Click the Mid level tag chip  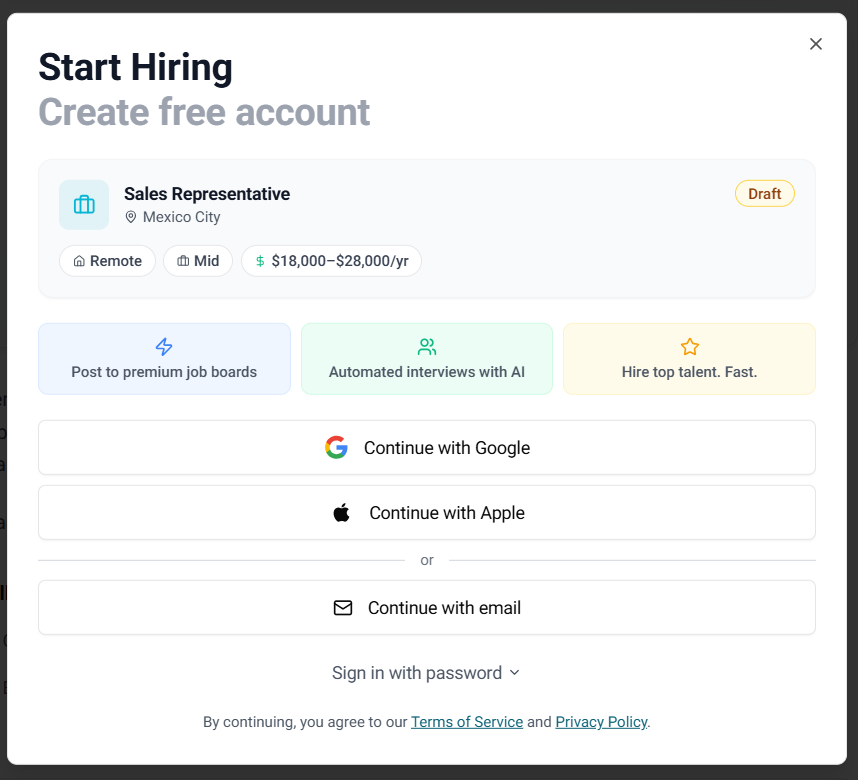[x=198, y=261]
